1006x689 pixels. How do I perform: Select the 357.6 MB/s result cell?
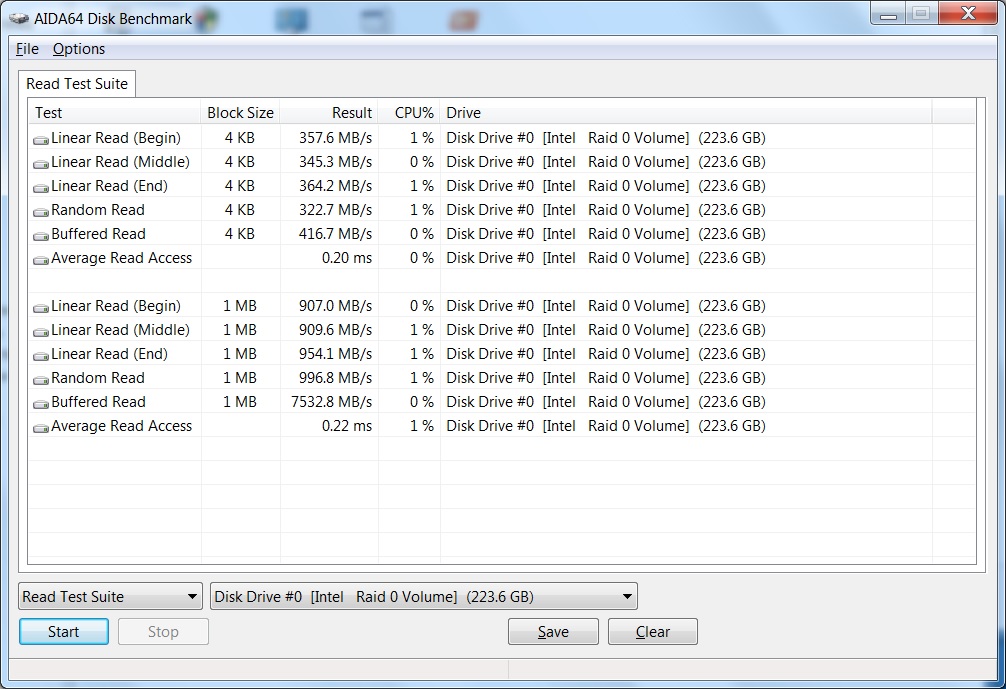pyautogui.click(x=335, y=138)
